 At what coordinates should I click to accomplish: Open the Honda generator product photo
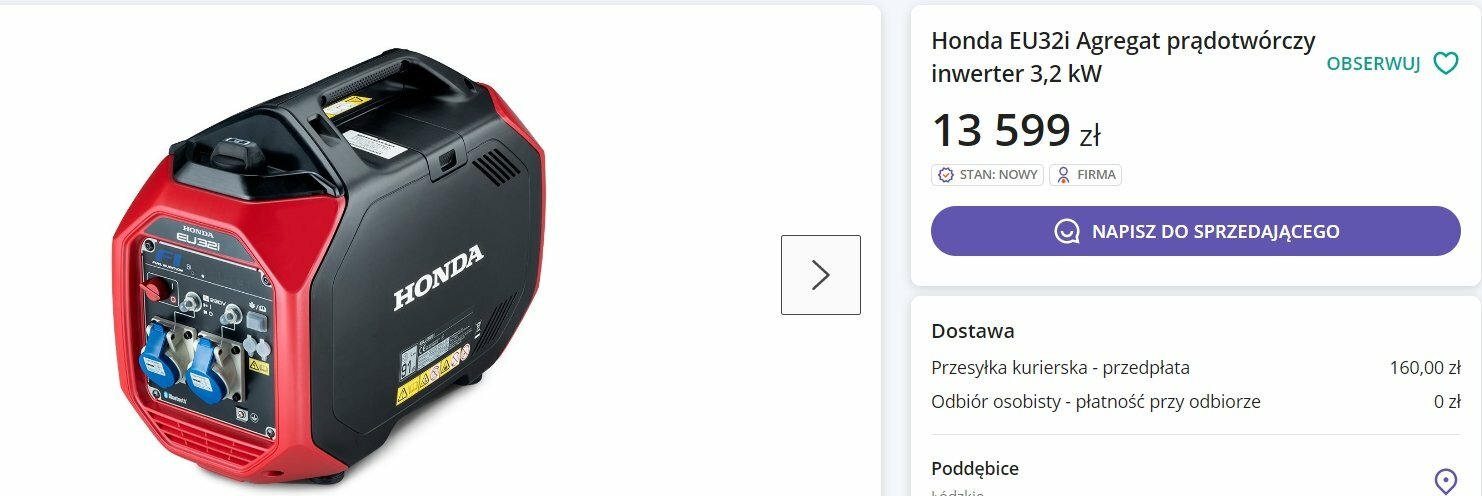point(330,265)
